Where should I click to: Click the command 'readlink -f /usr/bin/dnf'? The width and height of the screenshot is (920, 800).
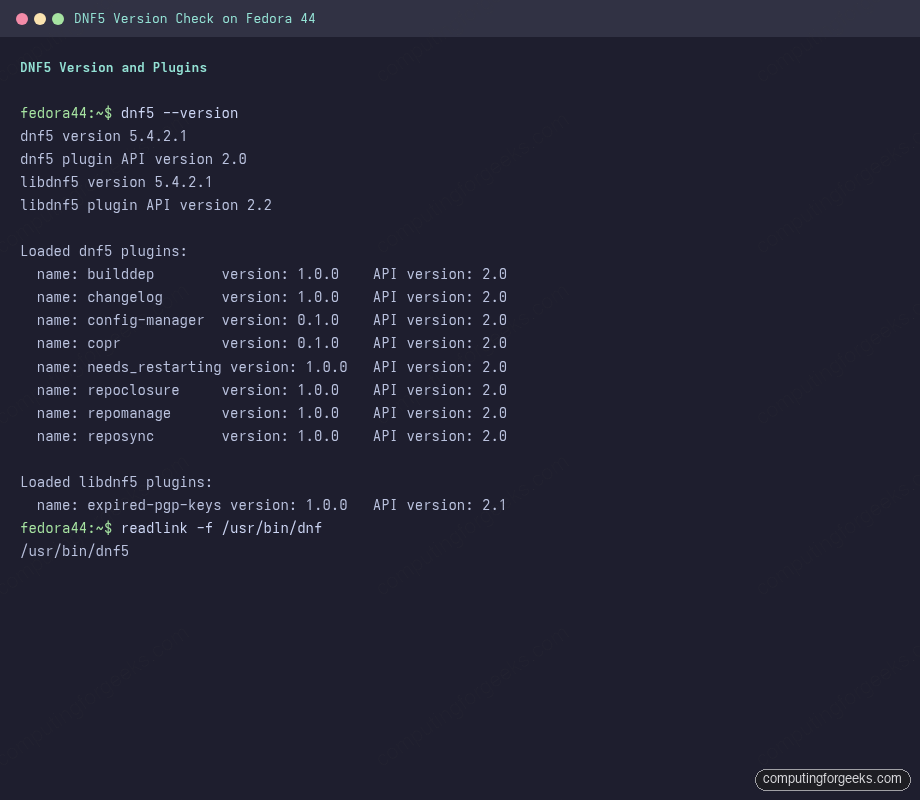pyautogui.click(x=222, y=528)
